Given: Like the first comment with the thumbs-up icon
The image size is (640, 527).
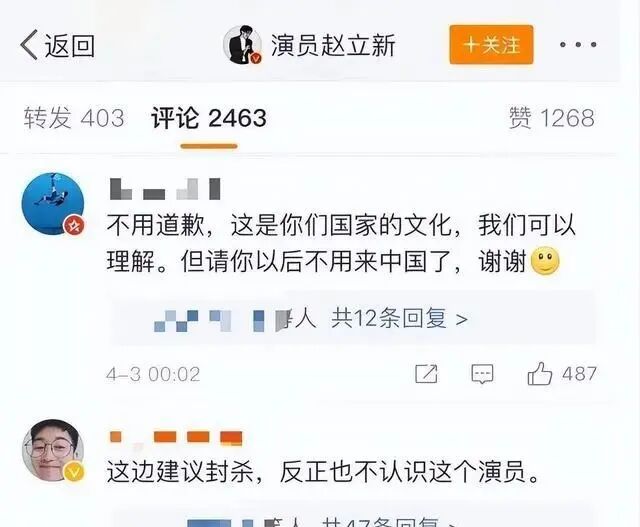Looking at the screenshot, I should click(540, 374).
